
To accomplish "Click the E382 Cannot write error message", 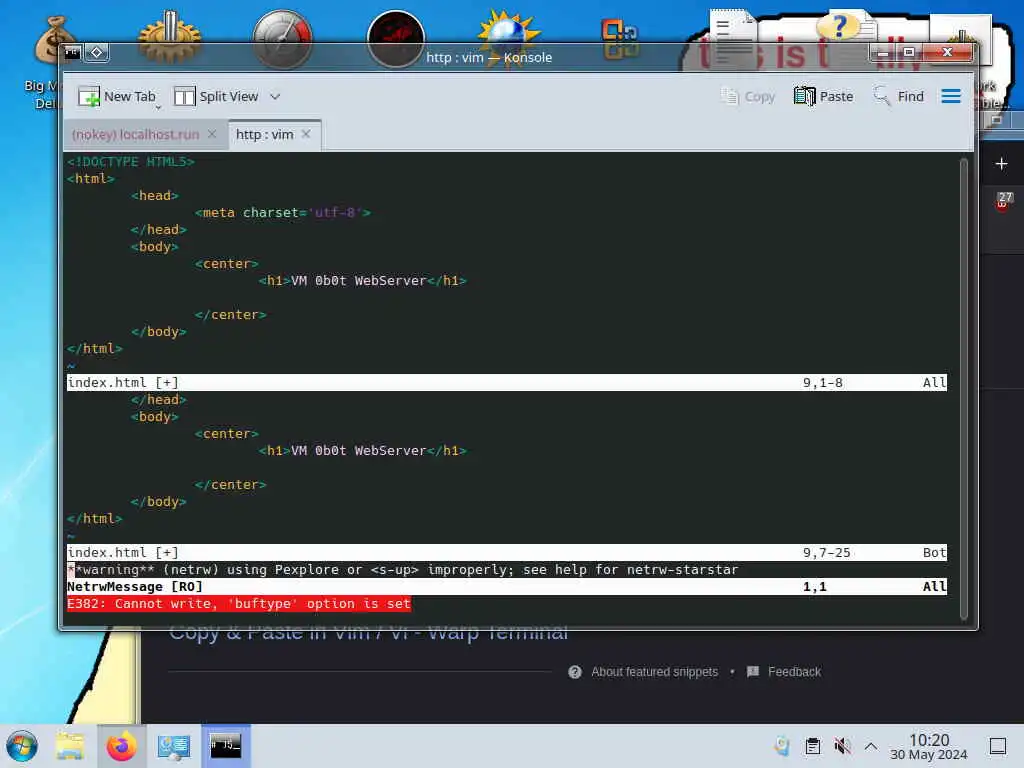I will point(239,603).
